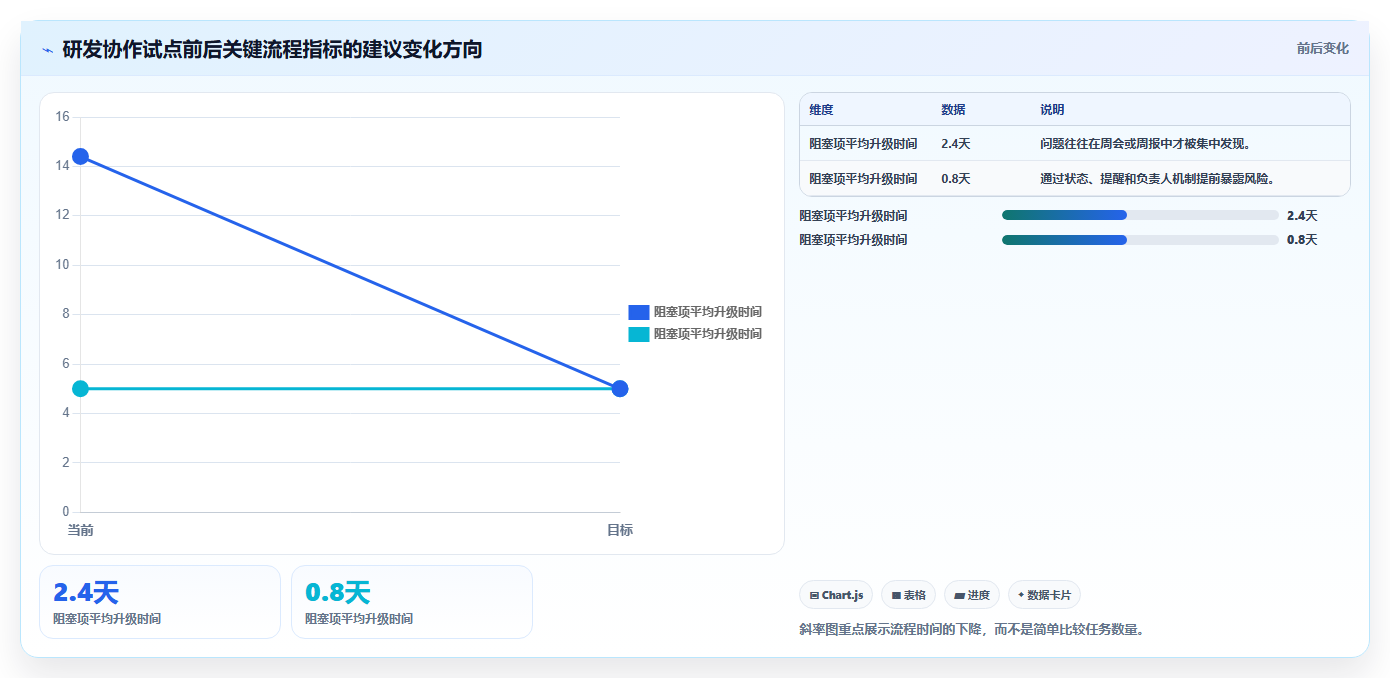The width and height of the screenshot is (1390, 678).
Task: Open the large blue 2.4天 data card
Action: (160, 602)
